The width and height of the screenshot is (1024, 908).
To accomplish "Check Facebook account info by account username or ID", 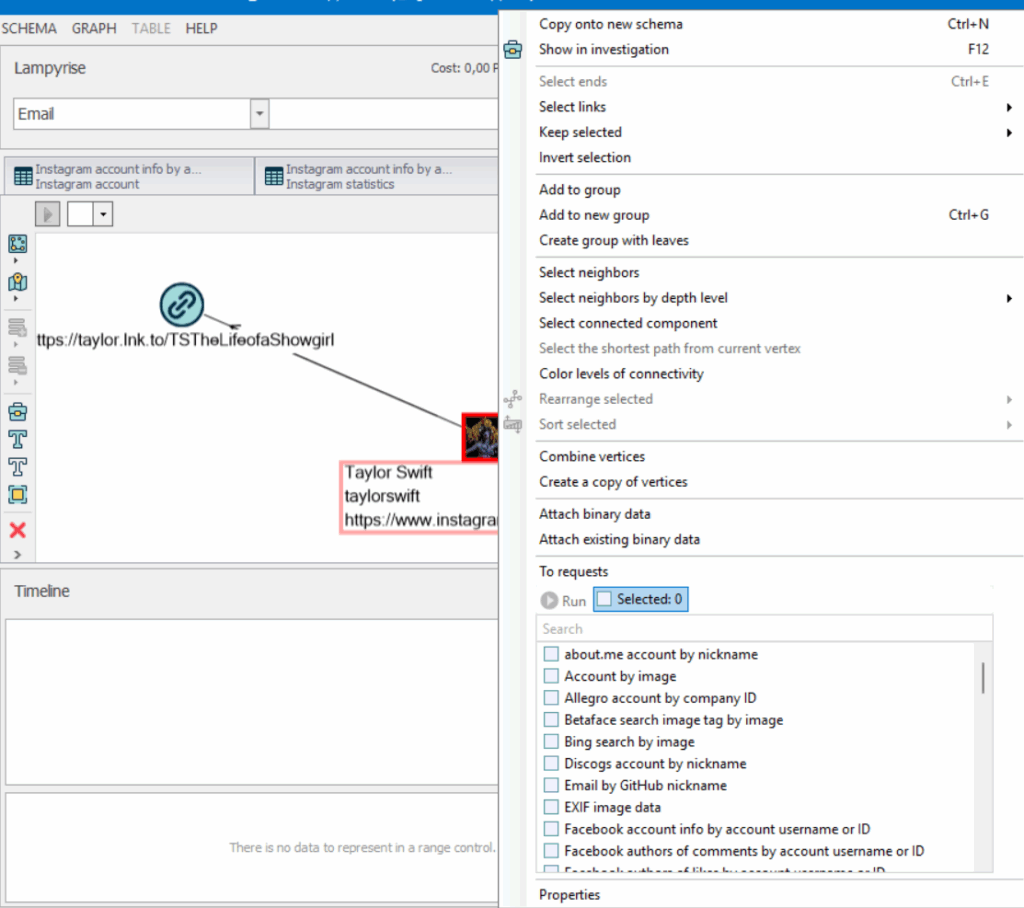I will coord(551,829).
